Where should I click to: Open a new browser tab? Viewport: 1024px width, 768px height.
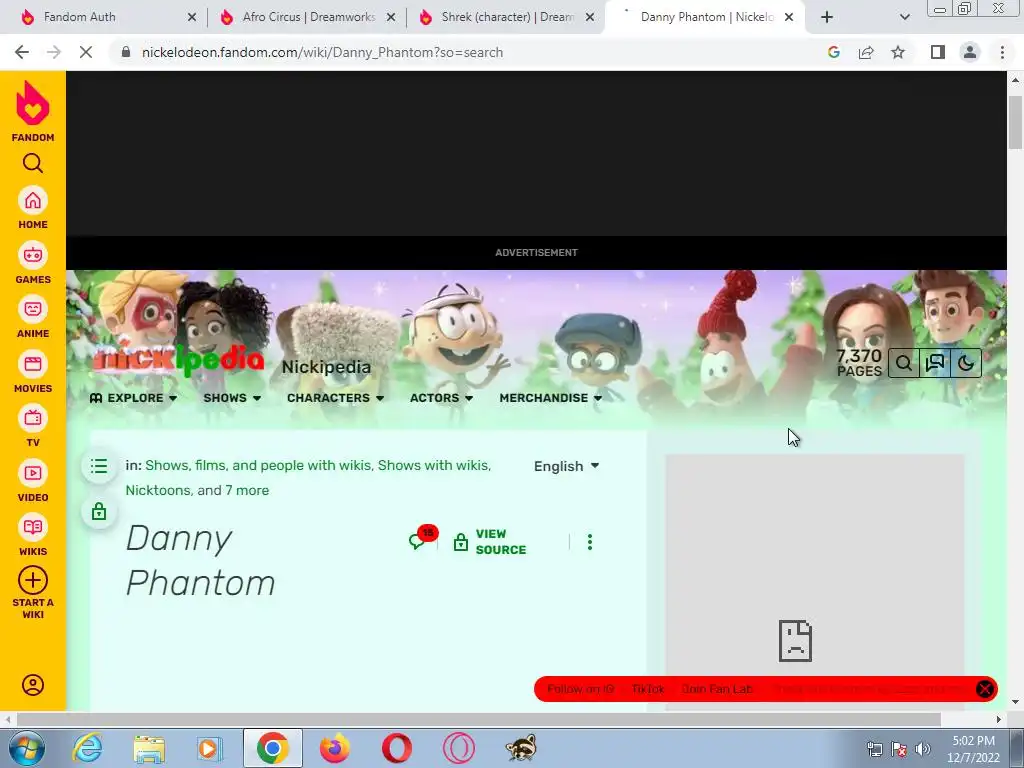[827, 17]
